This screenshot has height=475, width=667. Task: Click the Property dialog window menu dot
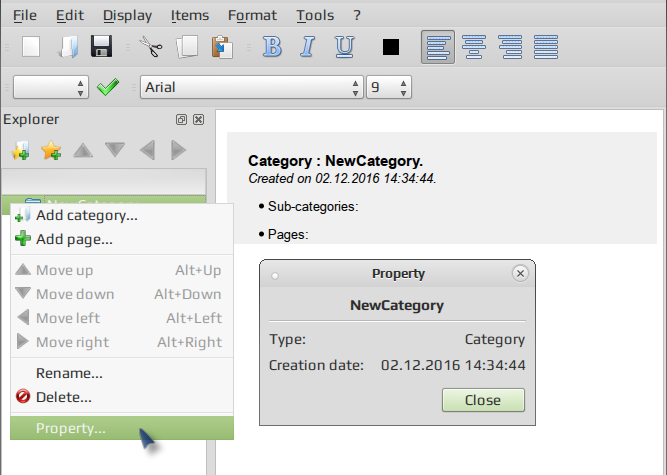pos(275,276)
